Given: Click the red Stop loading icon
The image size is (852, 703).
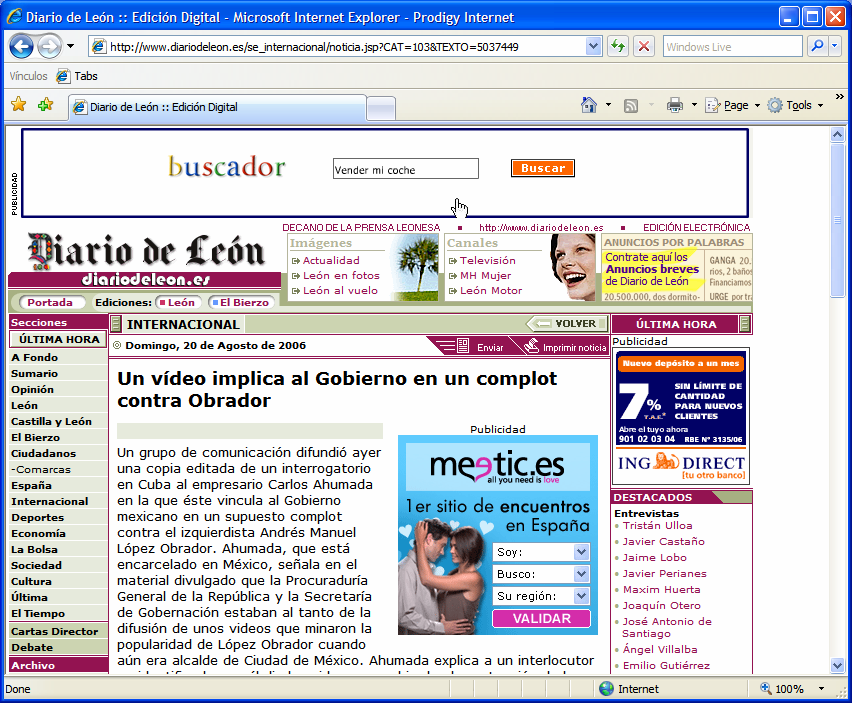Looking at the screenshot, I should [x=644, y=47].
